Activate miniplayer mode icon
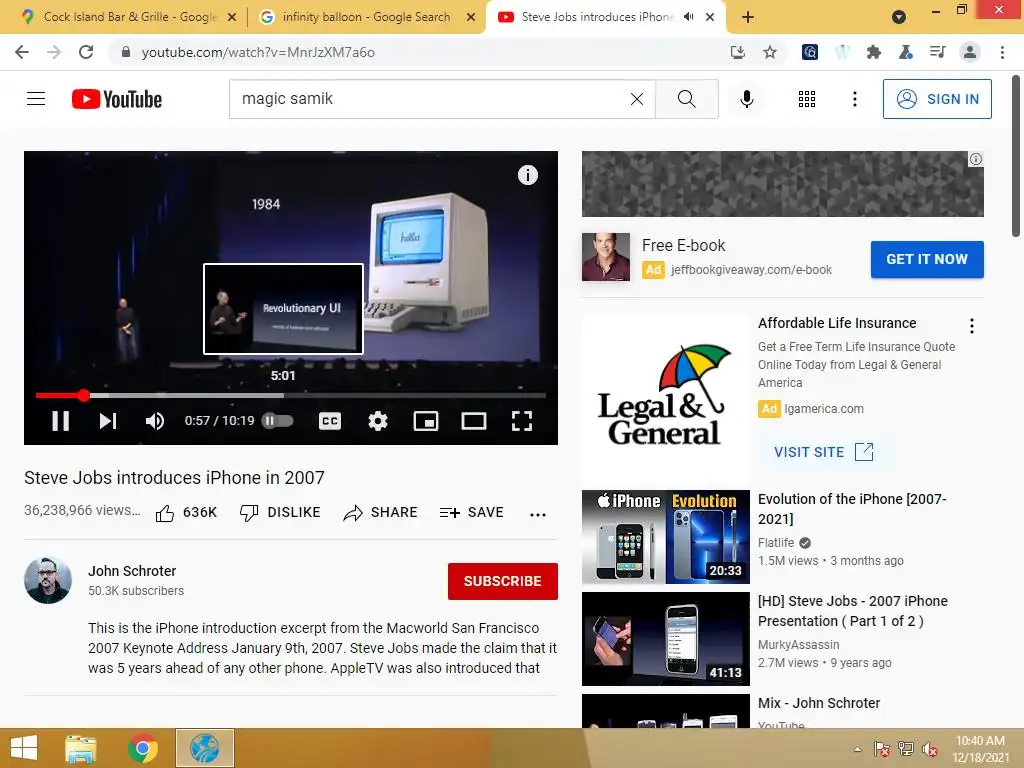The image size is (1024, 768). pos(426,421)
